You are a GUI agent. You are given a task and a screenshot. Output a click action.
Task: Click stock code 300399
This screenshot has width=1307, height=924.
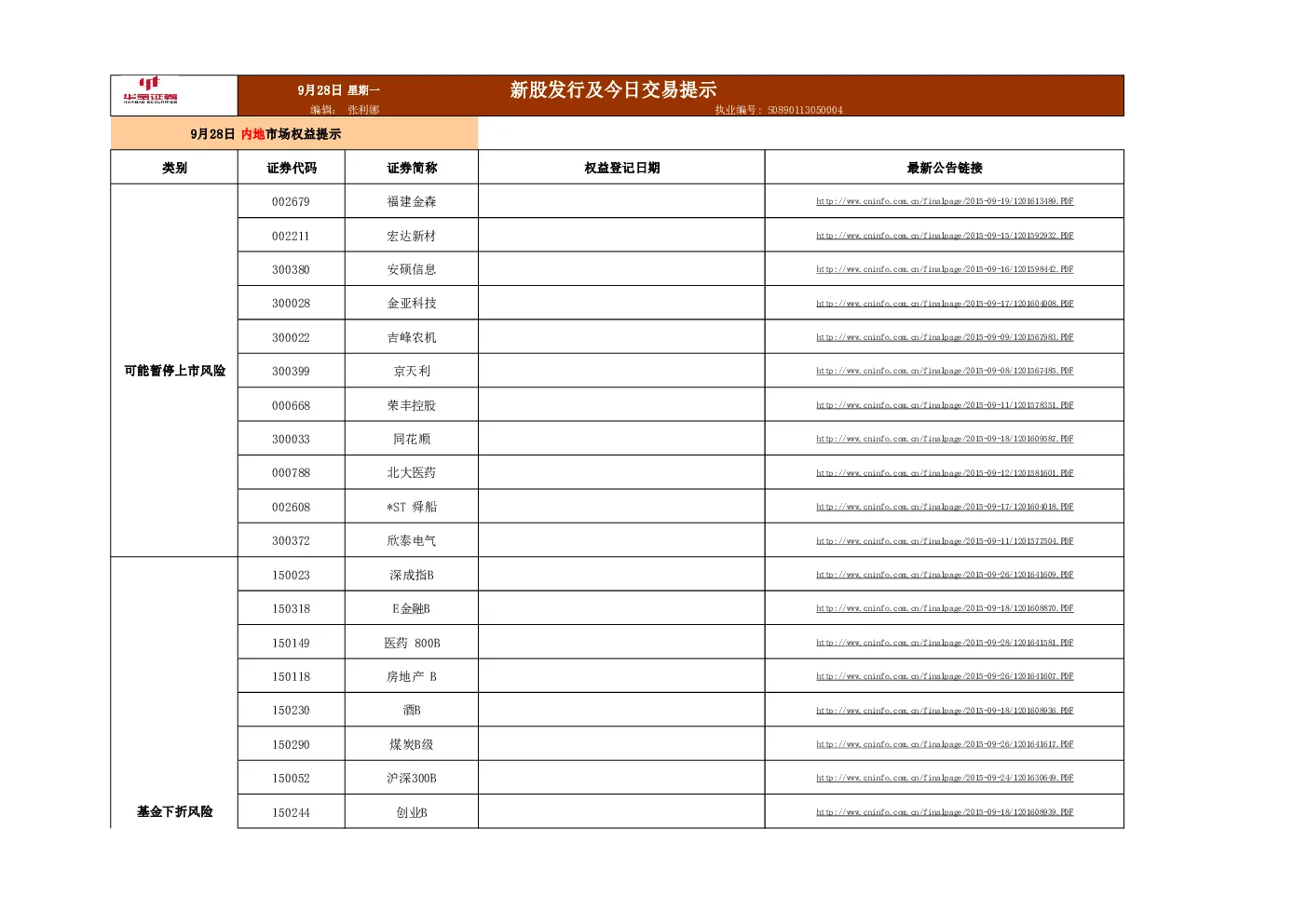coord(291,371)
